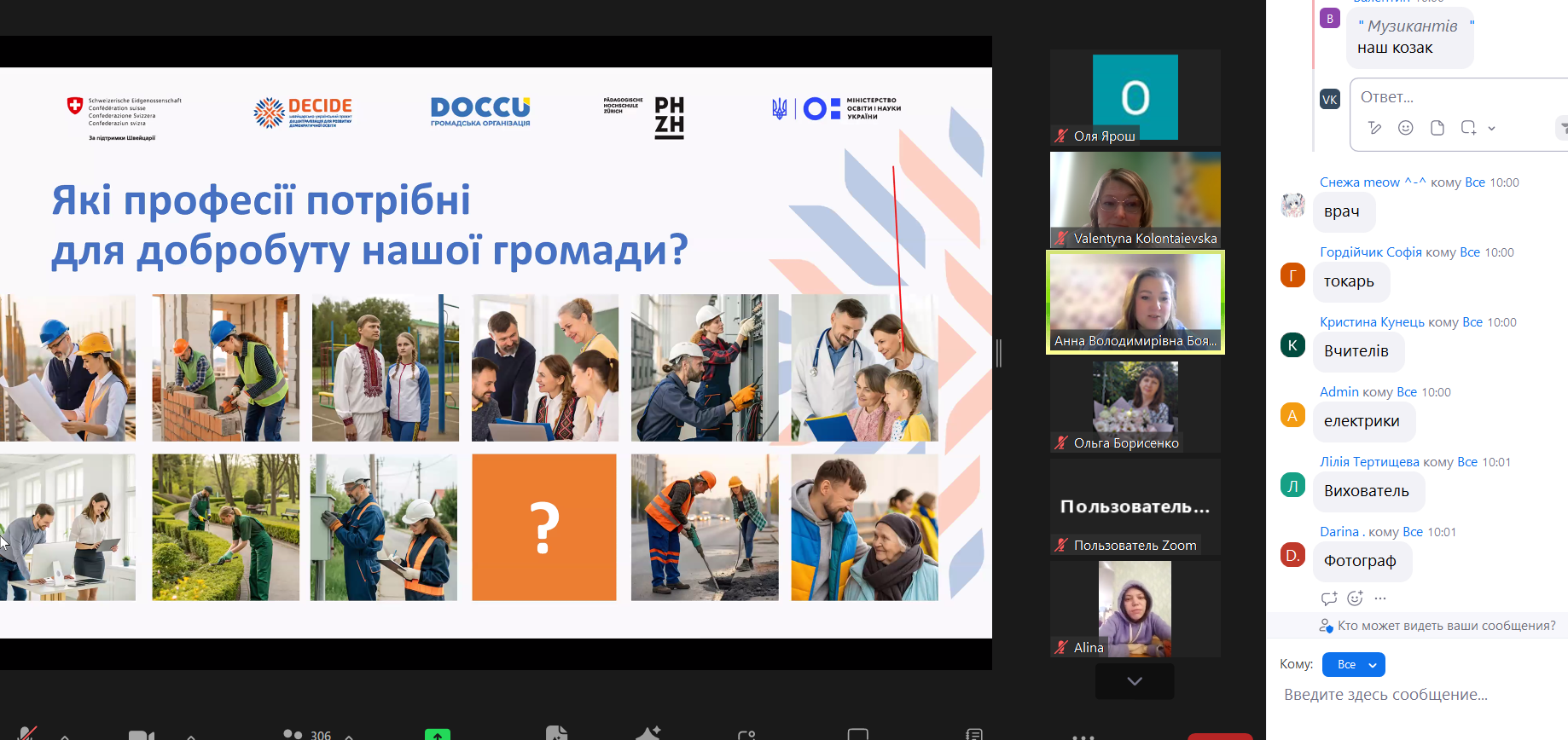Screen dimensions: 1568x740
Task: Reply in thread to the Фотограф message
Action: [1328, 598]
